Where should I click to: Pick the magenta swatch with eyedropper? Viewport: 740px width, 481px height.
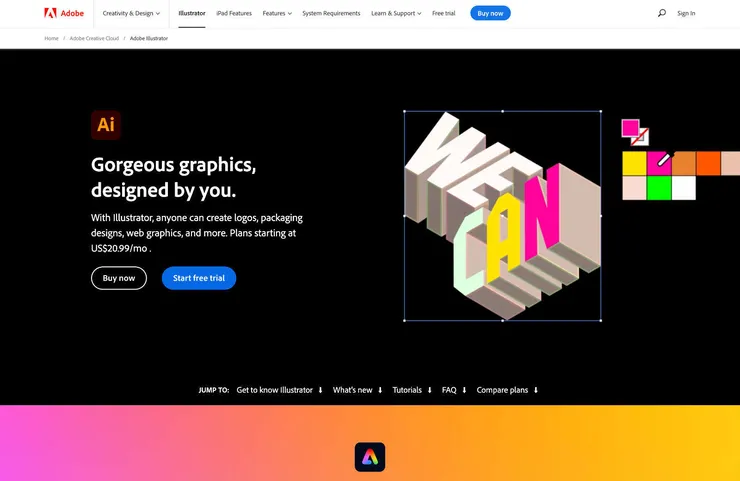pos(659,163)
